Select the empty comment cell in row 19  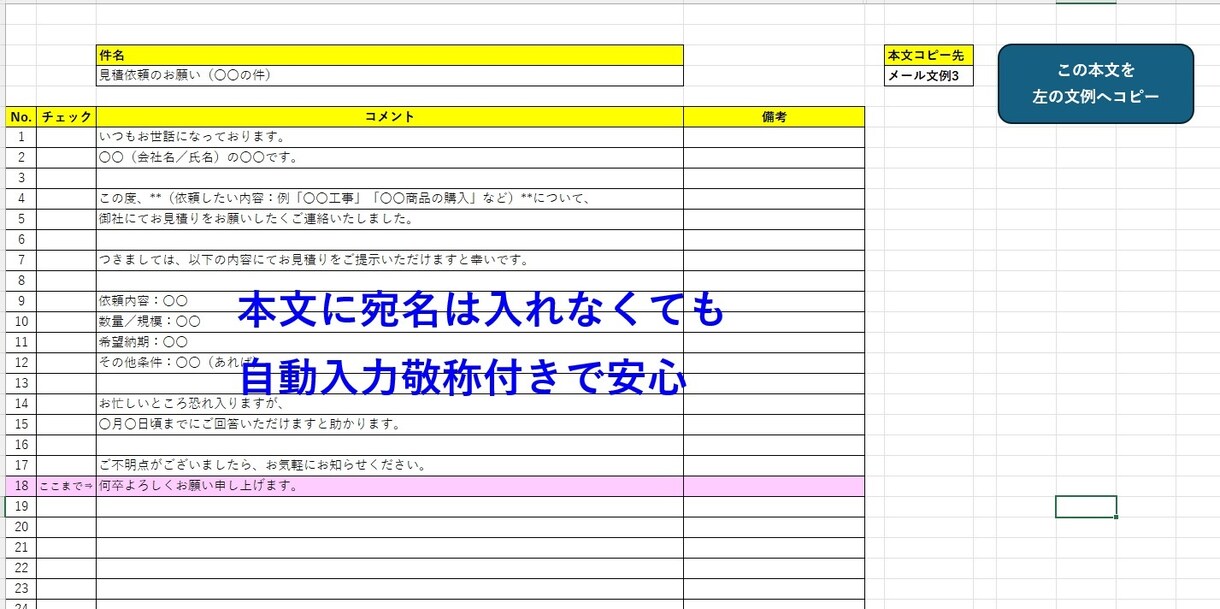[390, 506]
